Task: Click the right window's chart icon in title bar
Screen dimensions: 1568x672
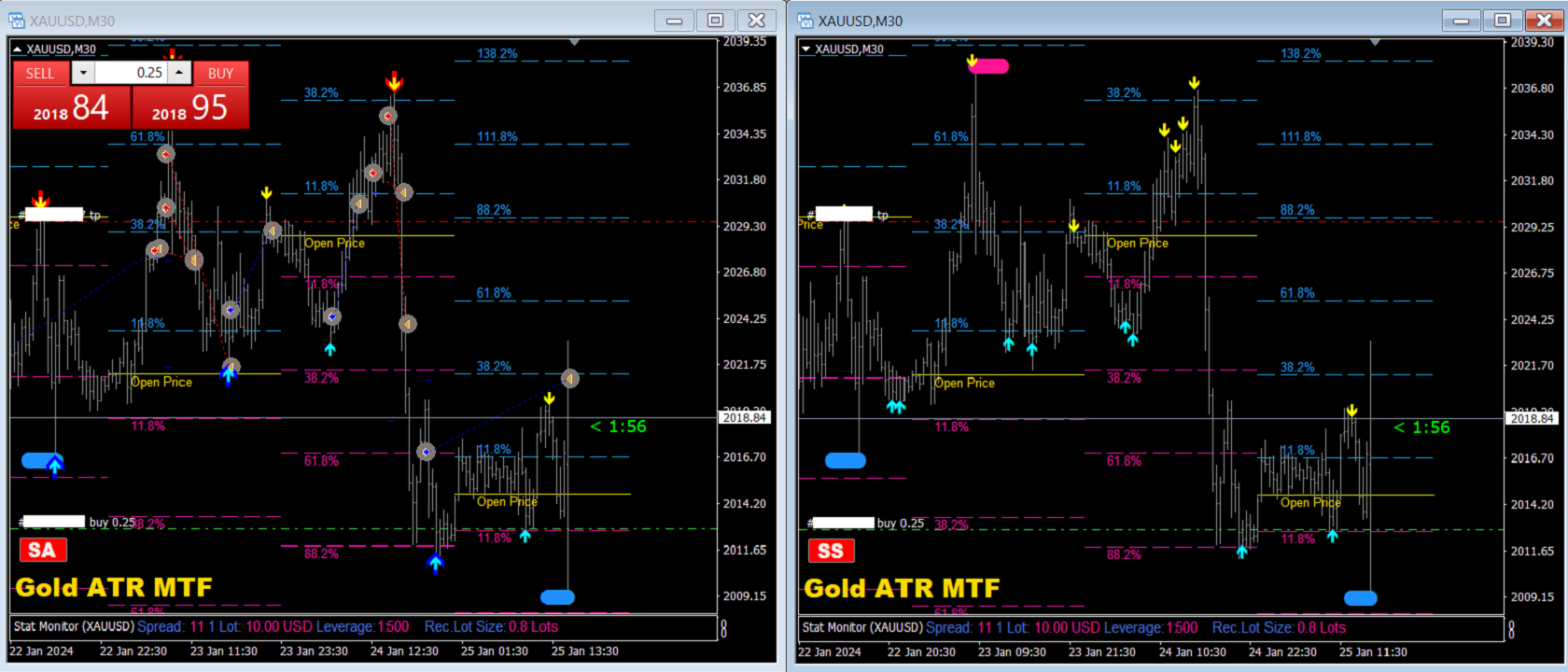Action: pyautogui.click(x=805, y=21)
